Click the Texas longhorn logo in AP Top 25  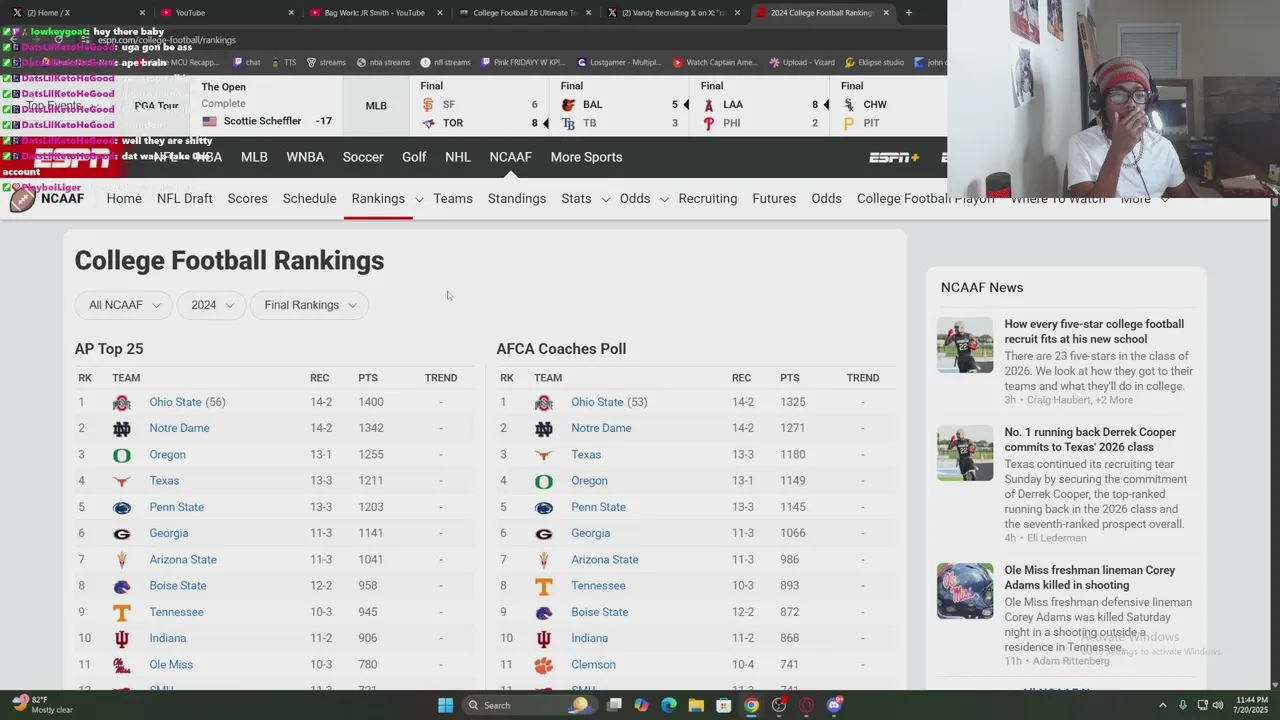coord(122,481)
